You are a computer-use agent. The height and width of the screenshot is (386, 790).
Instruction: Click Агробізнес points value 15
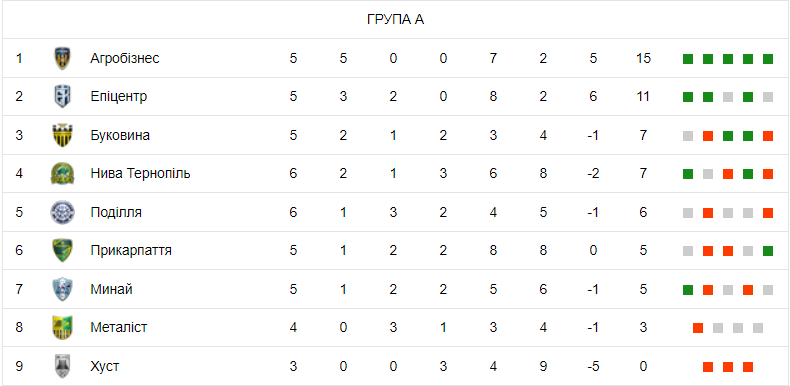(643, 58)
